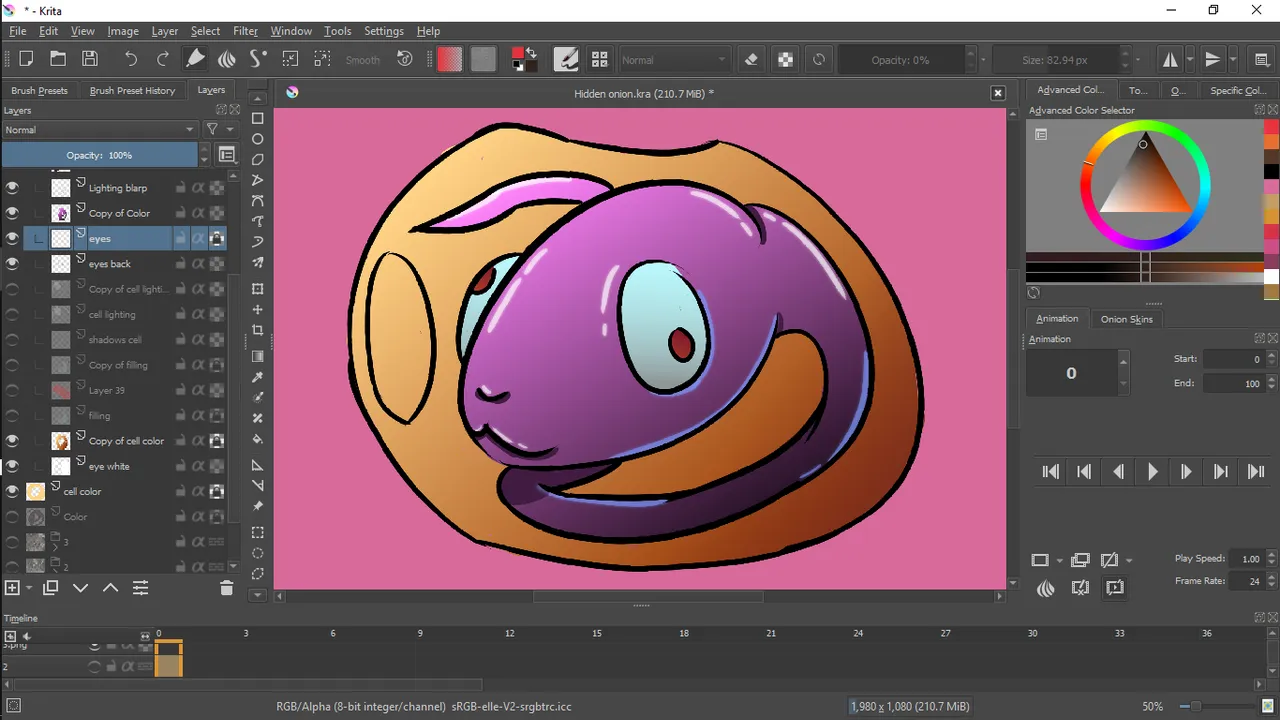Reload the original brush preset

pos(819,59)
